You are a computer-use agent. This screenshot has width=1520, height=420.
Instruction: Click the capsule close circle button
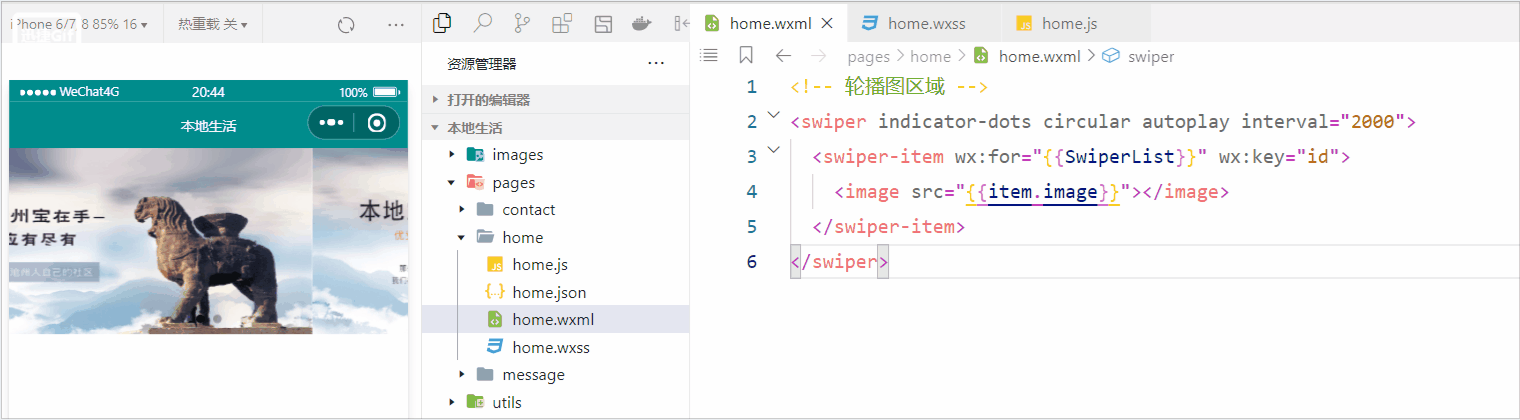tap(377, 123)
